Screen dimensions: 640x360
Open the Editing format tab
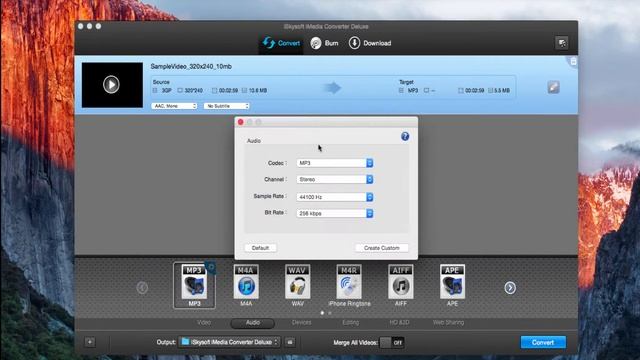point(351,322)
